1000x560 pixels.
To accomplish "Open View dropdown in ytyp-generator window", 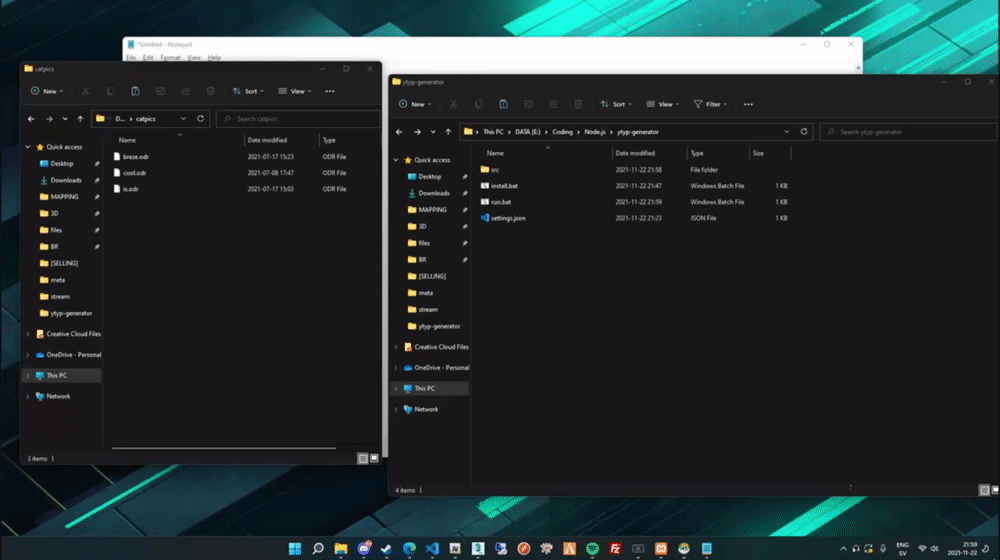I will pos(663,104).
